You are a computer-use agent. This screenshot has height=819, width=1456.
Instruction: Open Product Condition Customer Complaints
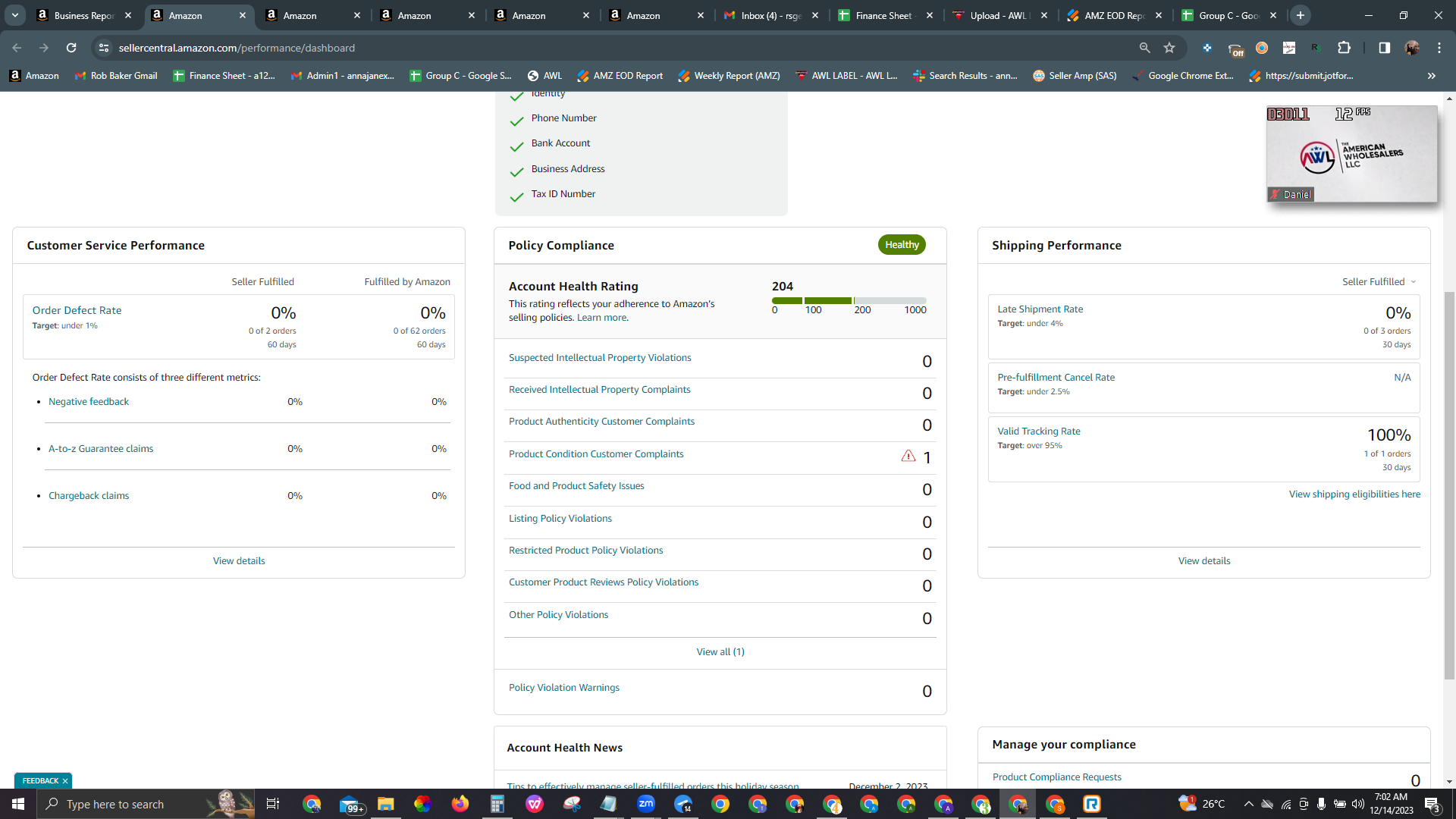(x=596, y=454)
